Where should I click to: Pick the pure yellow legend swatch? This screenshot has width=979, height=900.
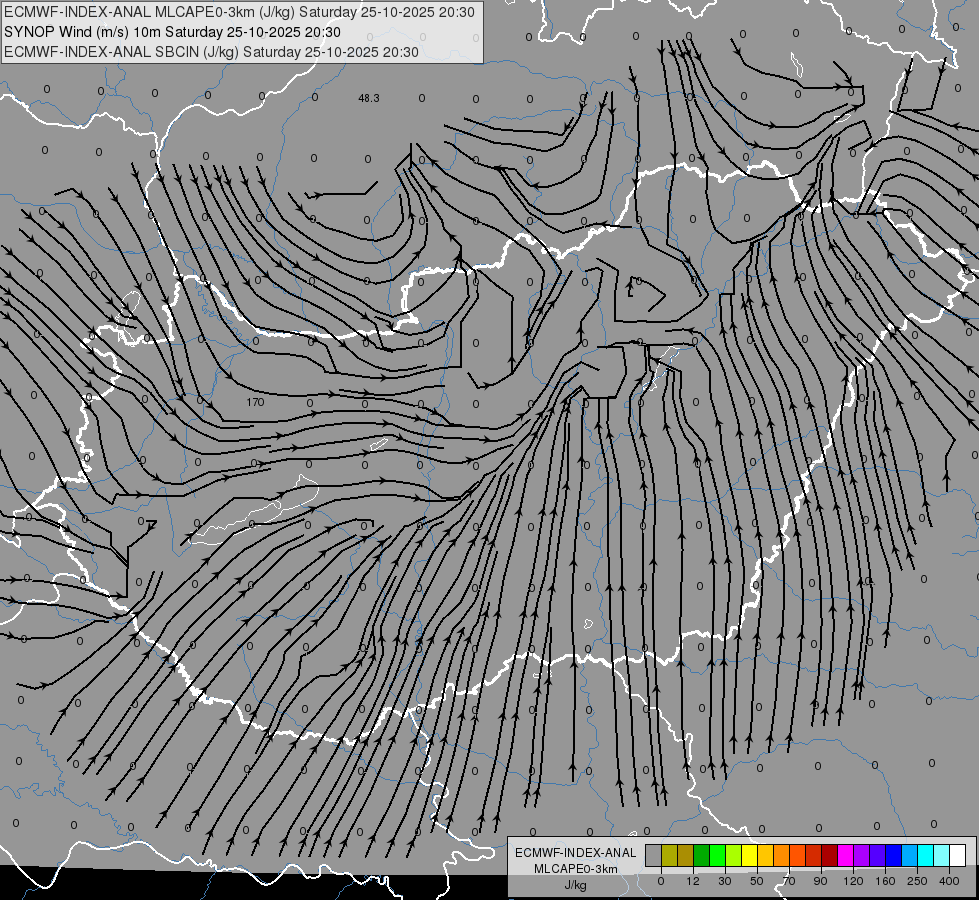point(749,856)
